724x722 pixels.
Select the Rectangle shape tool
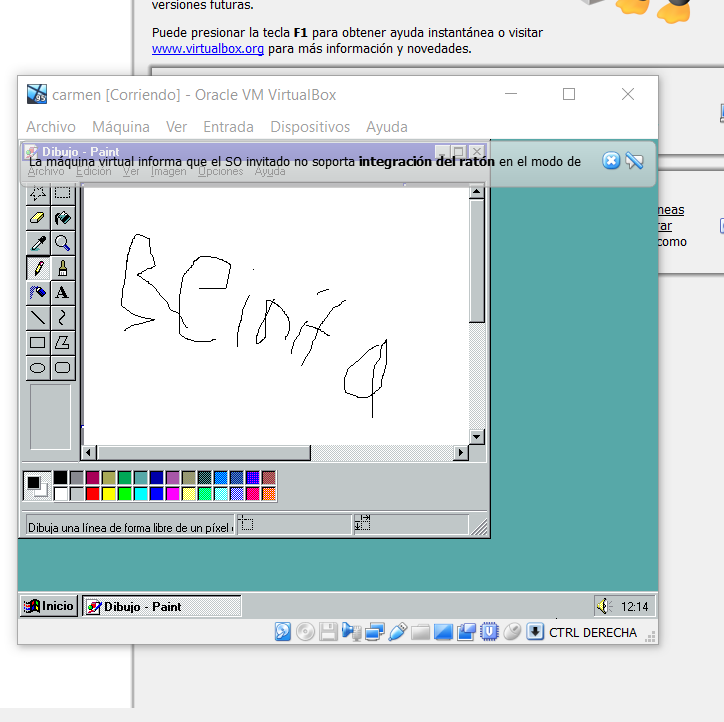38,342
